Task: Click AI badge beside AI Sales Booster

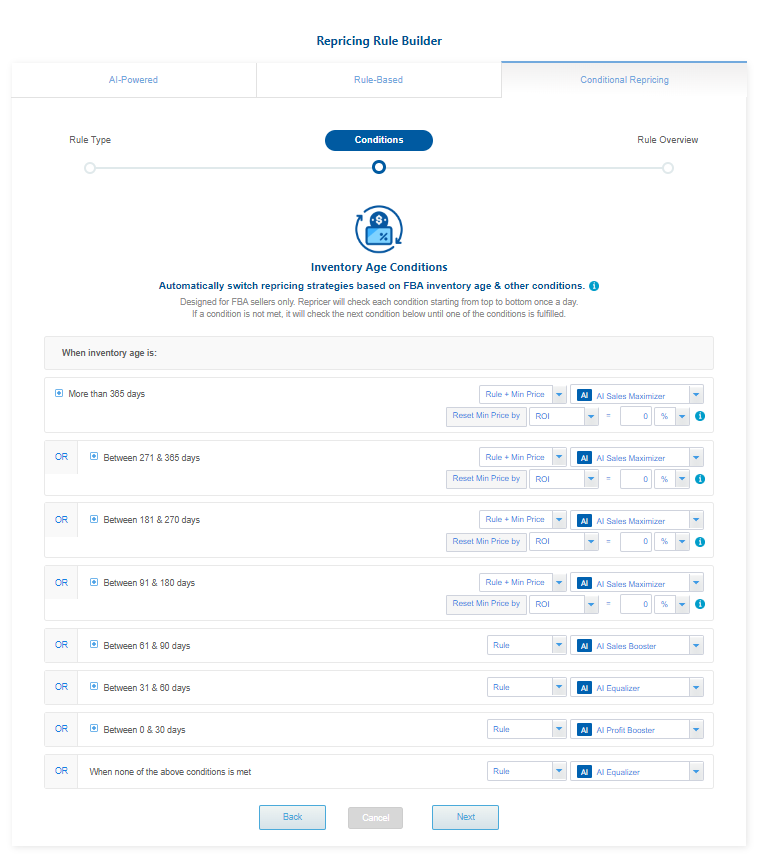Action: point(585,646)
